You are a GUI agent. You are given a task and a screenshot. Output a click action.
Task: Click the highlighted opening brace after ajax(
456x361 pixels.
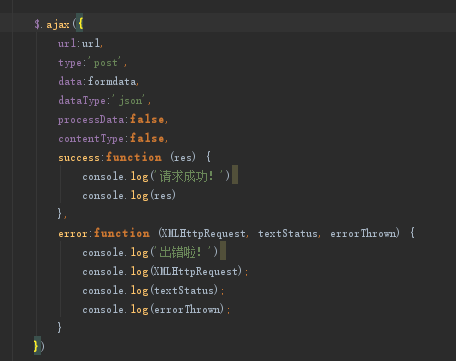(x=80, y=24)
